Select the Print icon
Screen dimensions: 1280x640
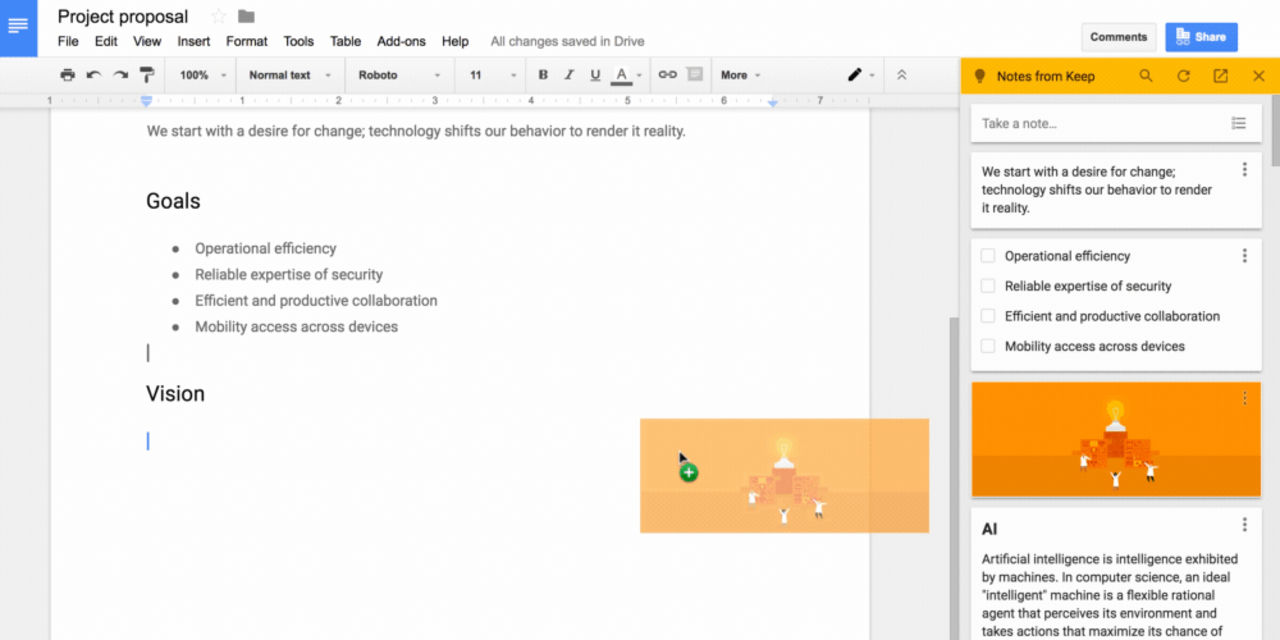[67, 75]
